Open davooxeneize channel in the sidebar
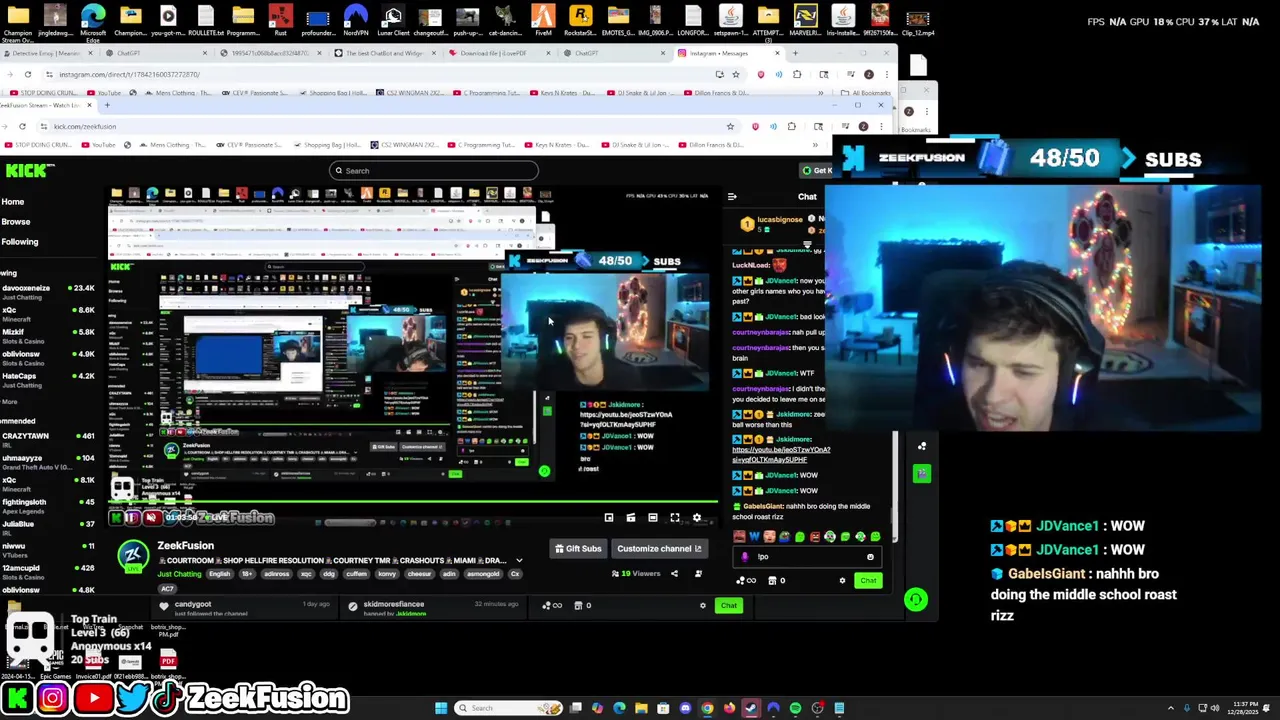 tap(48, 292)
